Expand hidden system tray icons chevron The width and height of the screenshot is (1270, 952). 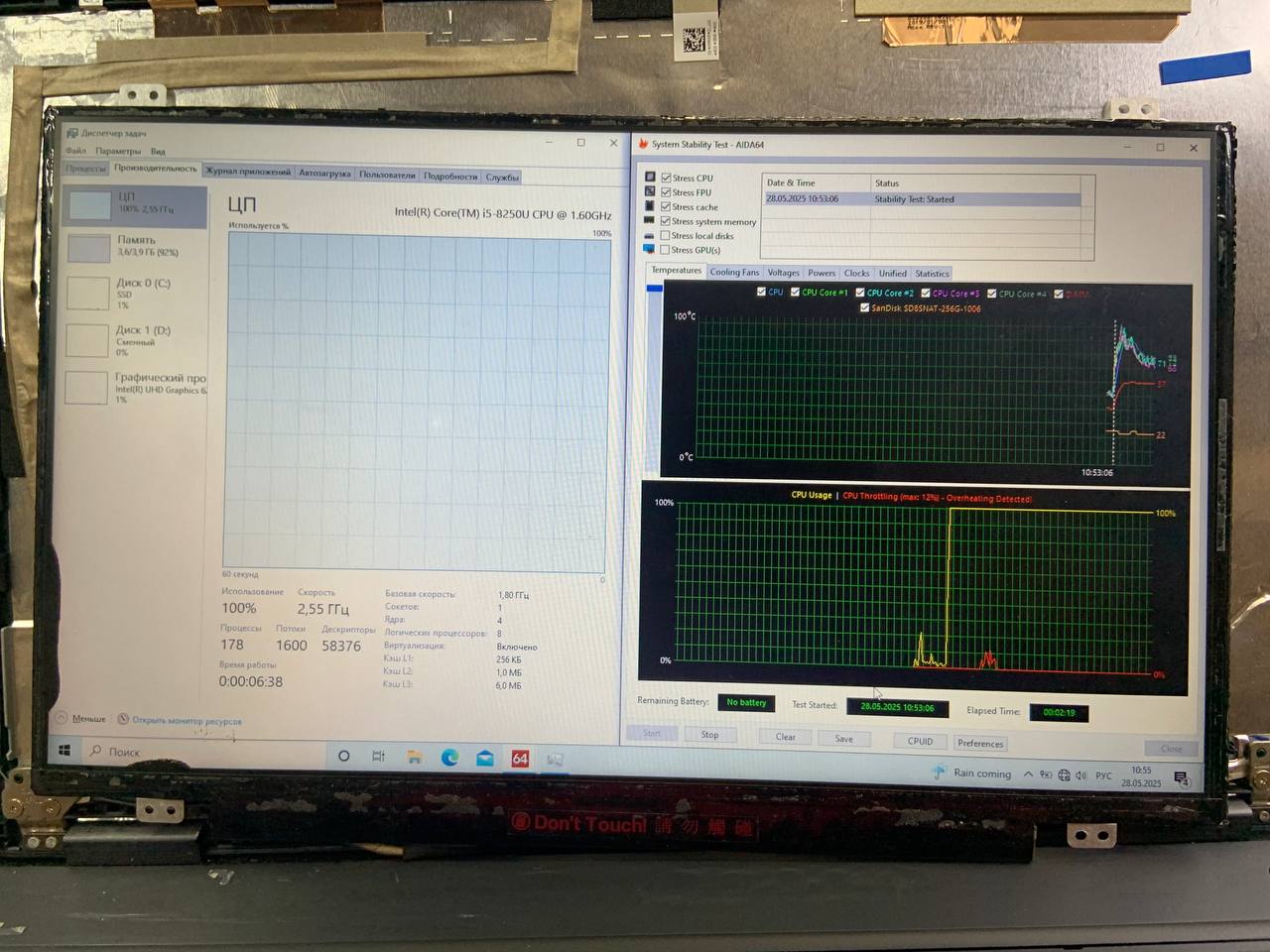[x=1028, y=774]
